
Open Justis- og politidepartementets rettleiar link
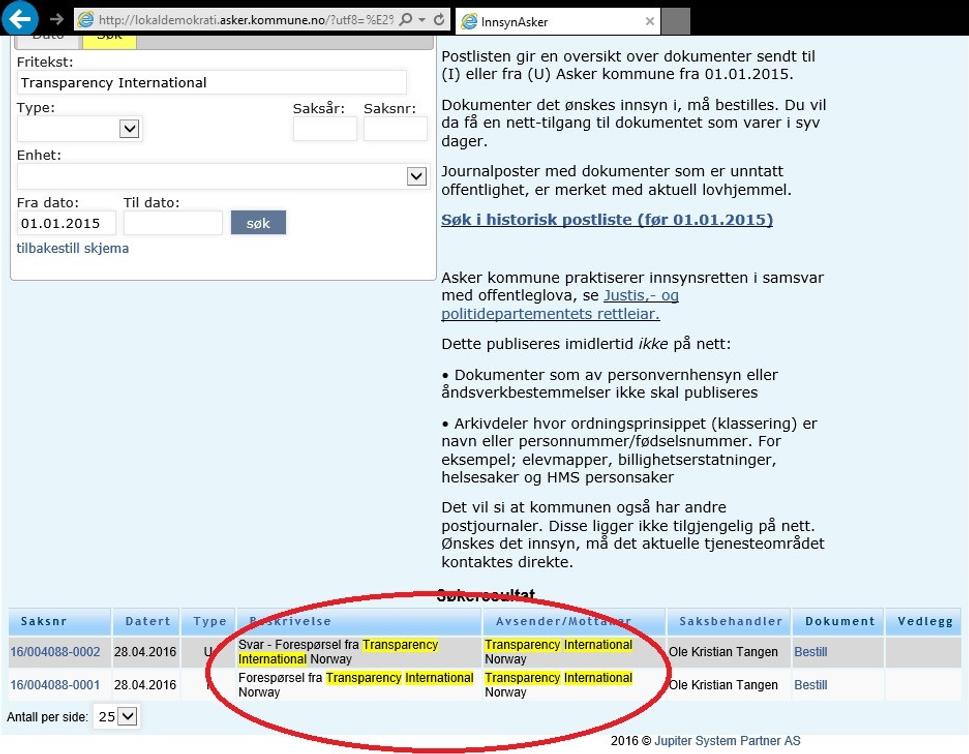click(560, 305)
